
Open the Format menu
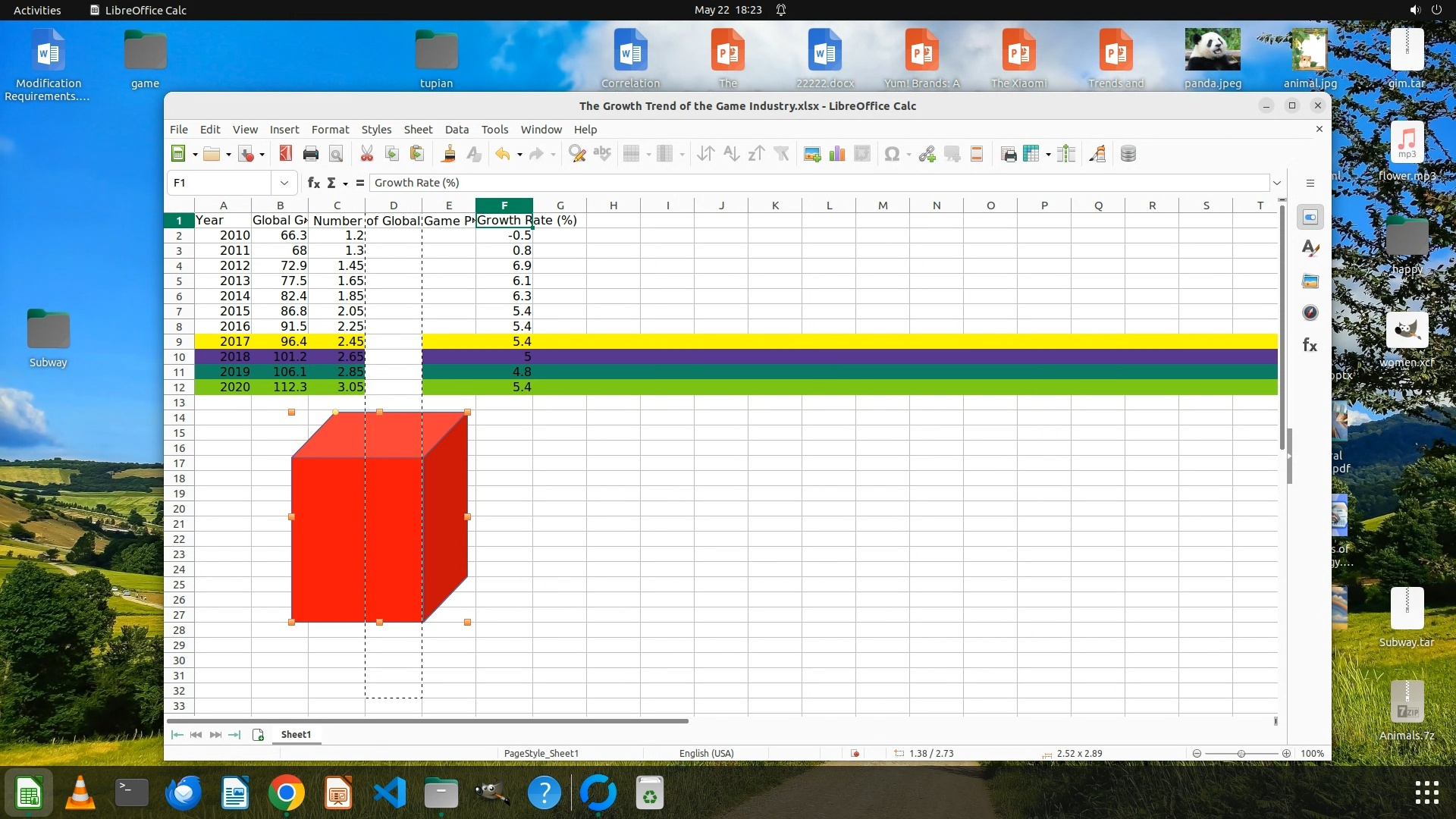click(x=330, y=130)
